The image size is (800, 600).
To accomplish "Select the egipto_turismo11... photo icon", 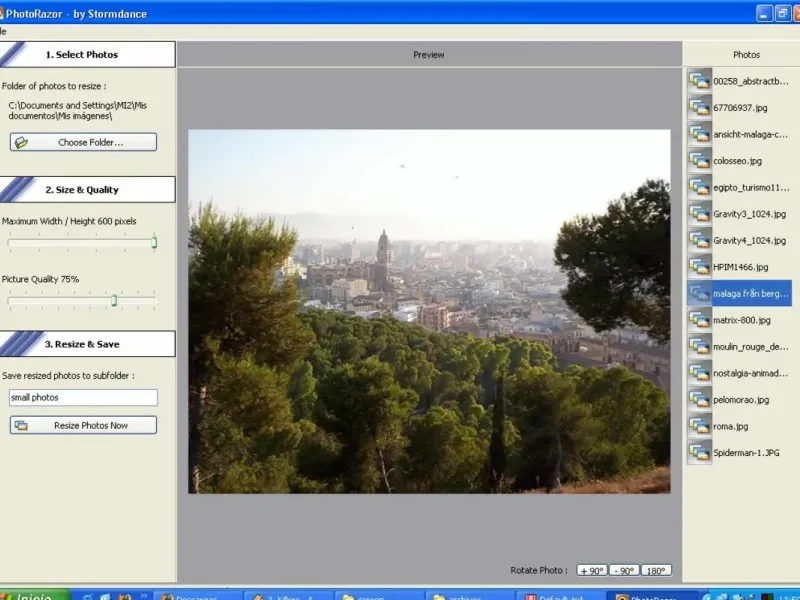I will (x=699, y=187).
